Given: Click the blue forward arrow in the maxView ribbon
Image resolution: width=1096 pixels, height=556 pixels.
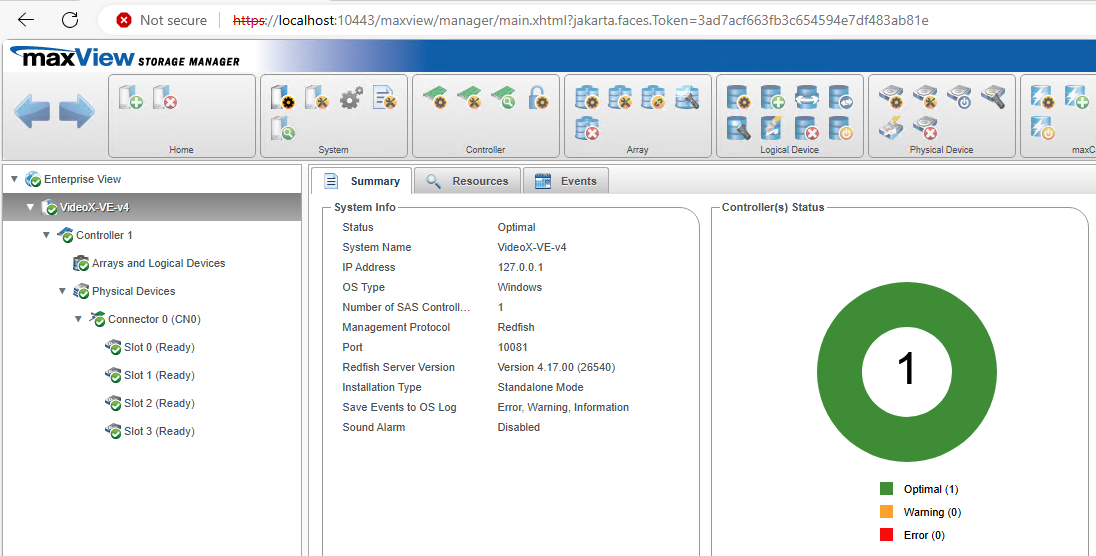Looking at the screenshot, I should coord(77,111).
